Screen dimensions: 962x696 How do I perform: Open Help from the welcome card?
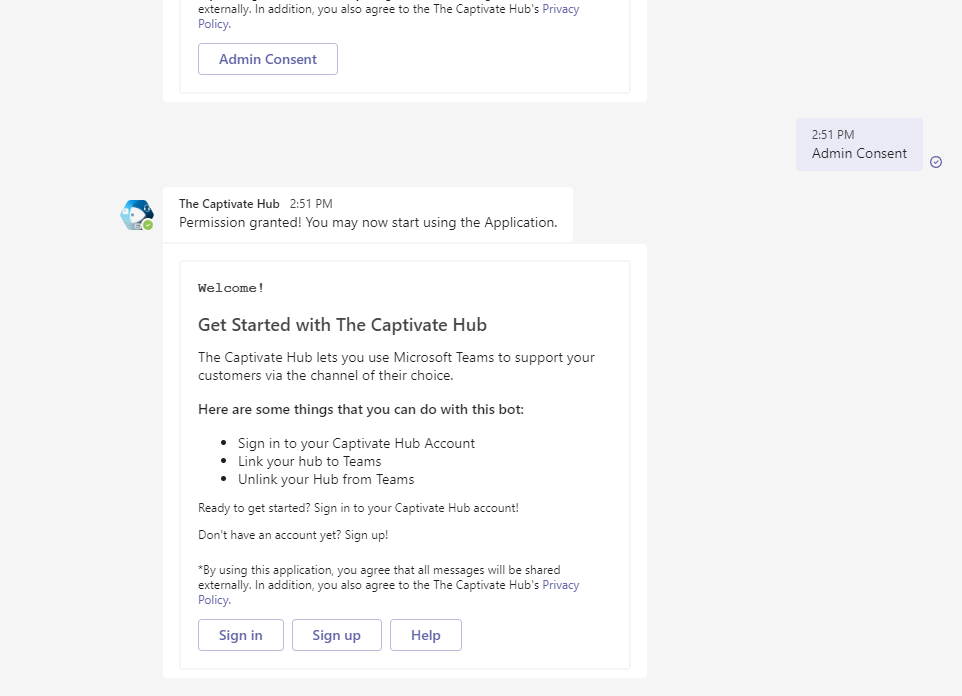point(425,635)
